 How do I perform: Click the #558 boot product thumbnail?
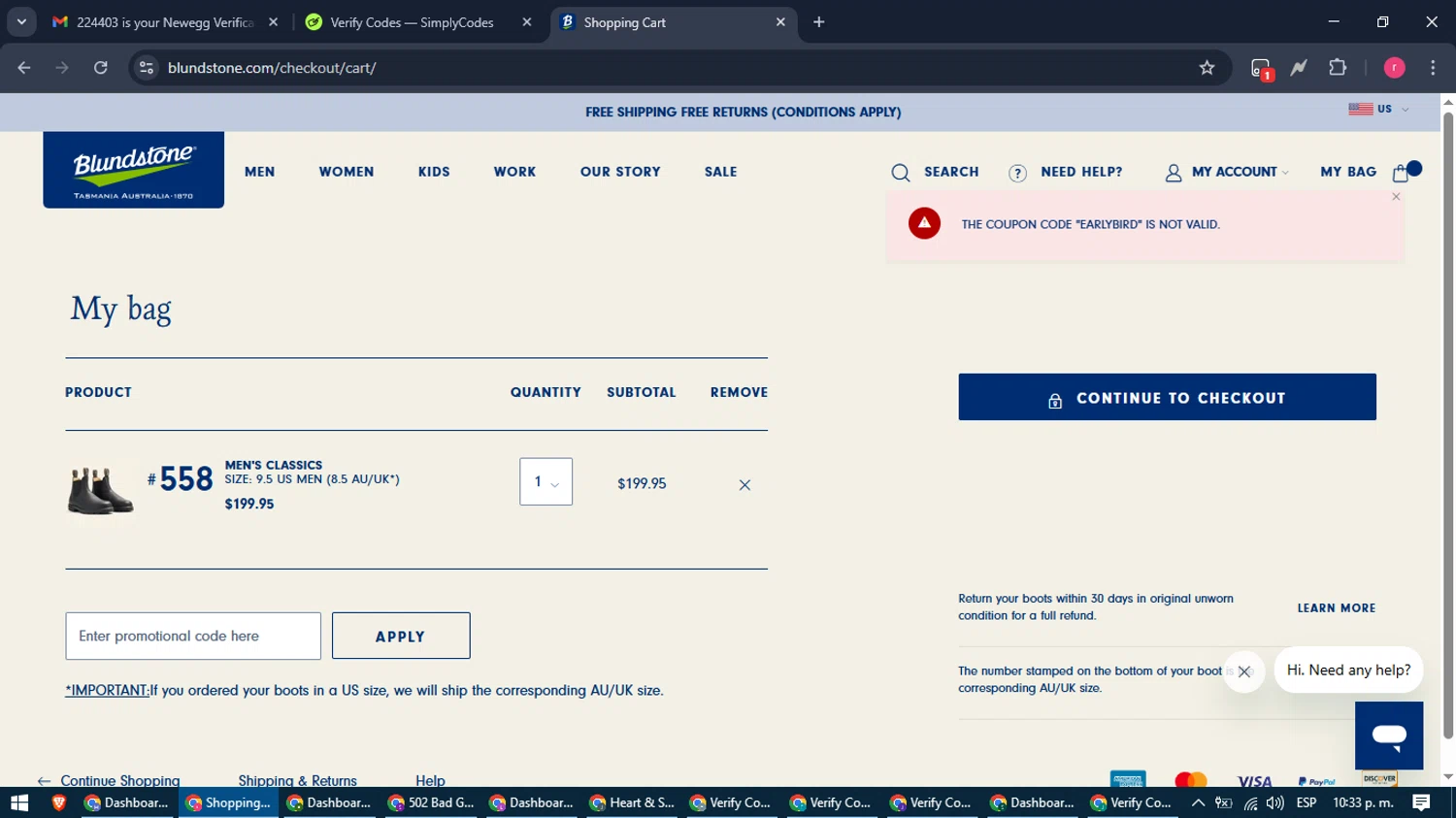tap(100, 490)
